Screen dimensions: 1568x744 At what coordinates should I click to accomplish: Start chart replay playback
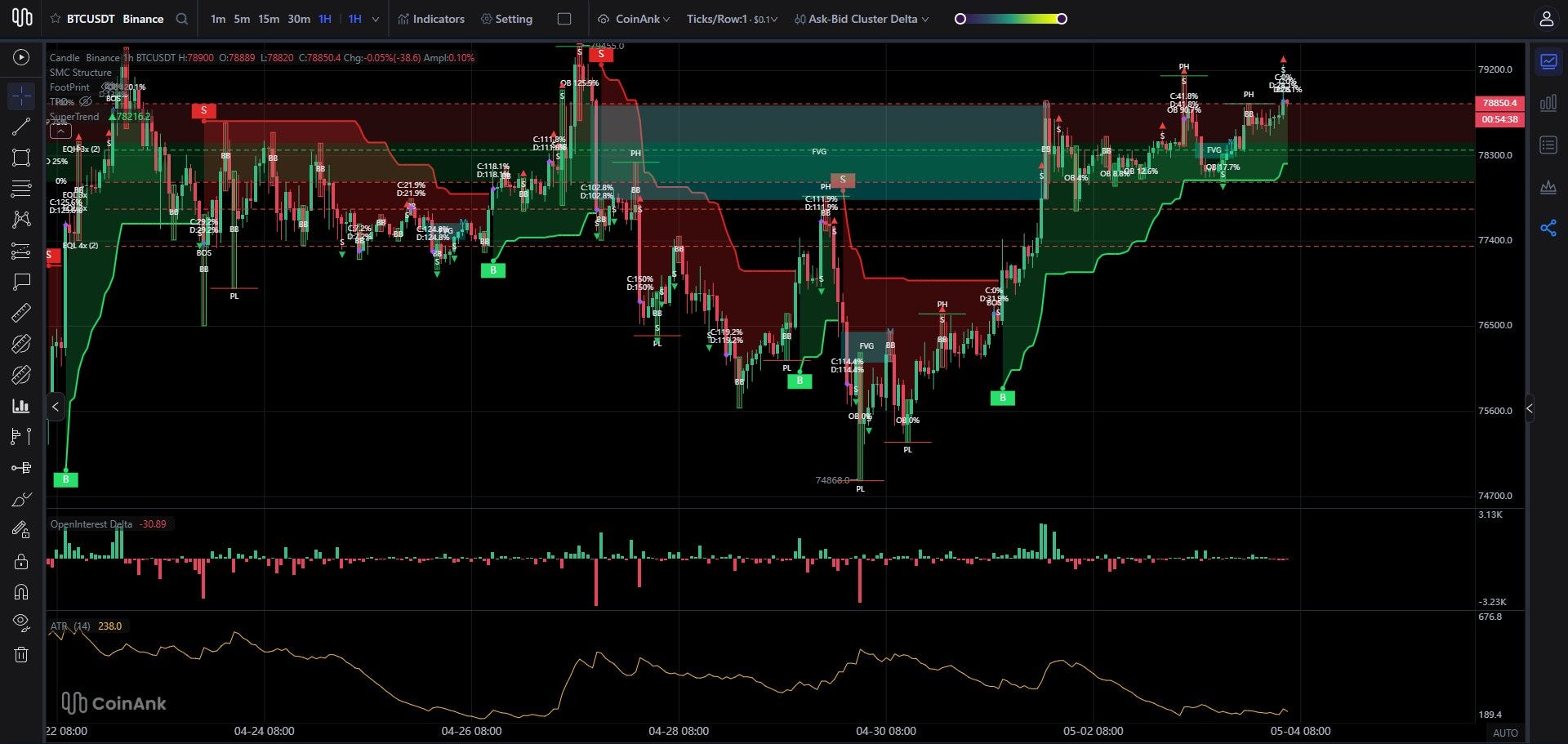[21, 57]
